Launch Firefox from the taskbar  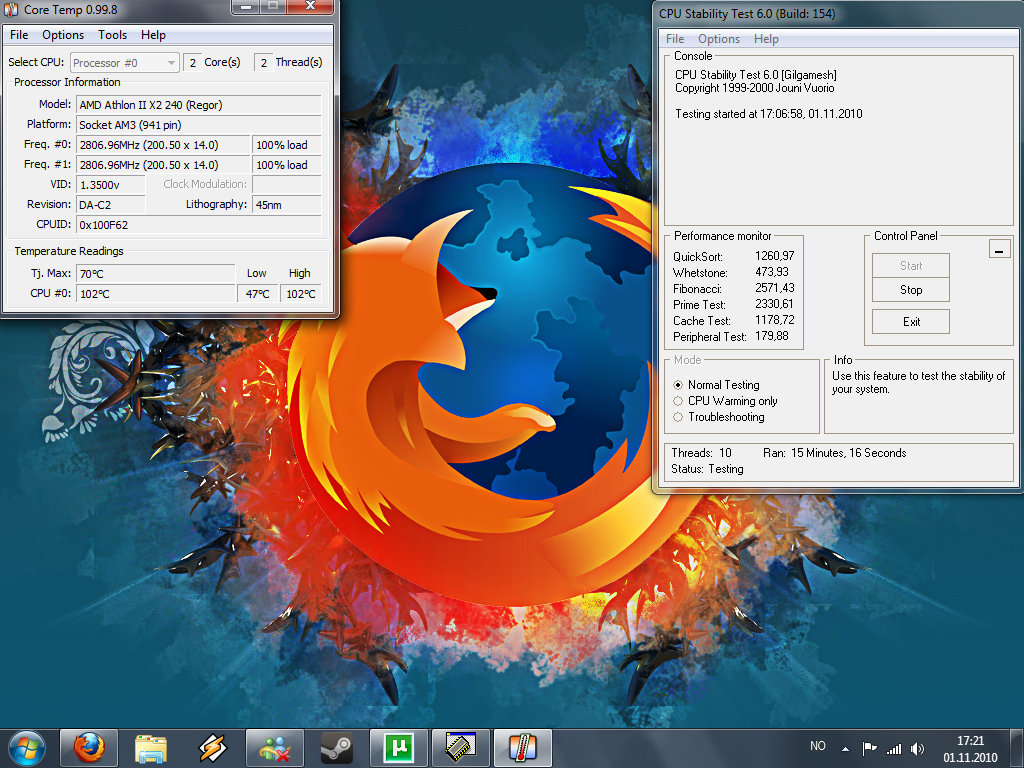(x=89, y=748)
